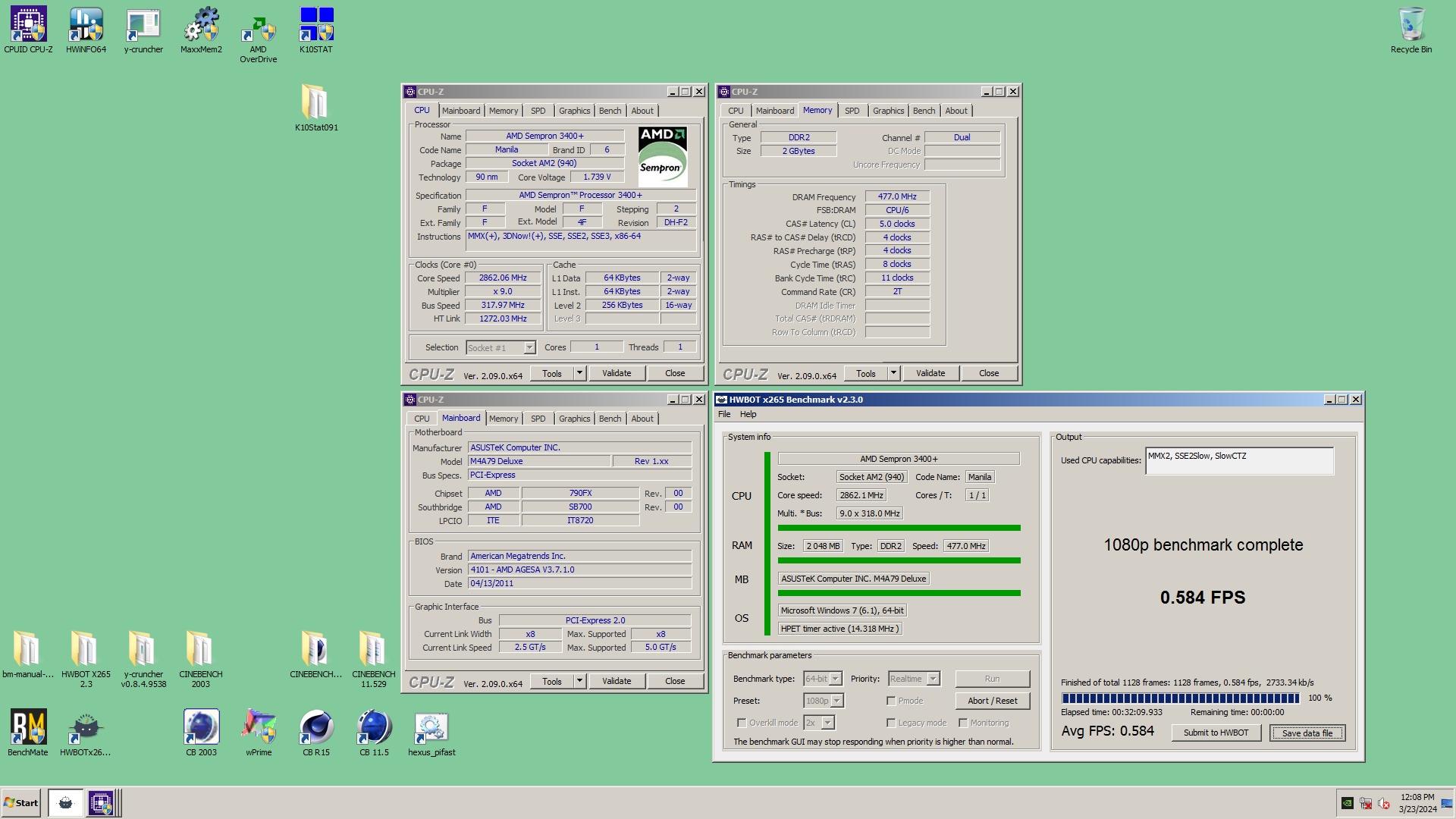Click Submit to HWBOT button
This screenshot has height=819, width=1456.
(x=1216, y=733)
